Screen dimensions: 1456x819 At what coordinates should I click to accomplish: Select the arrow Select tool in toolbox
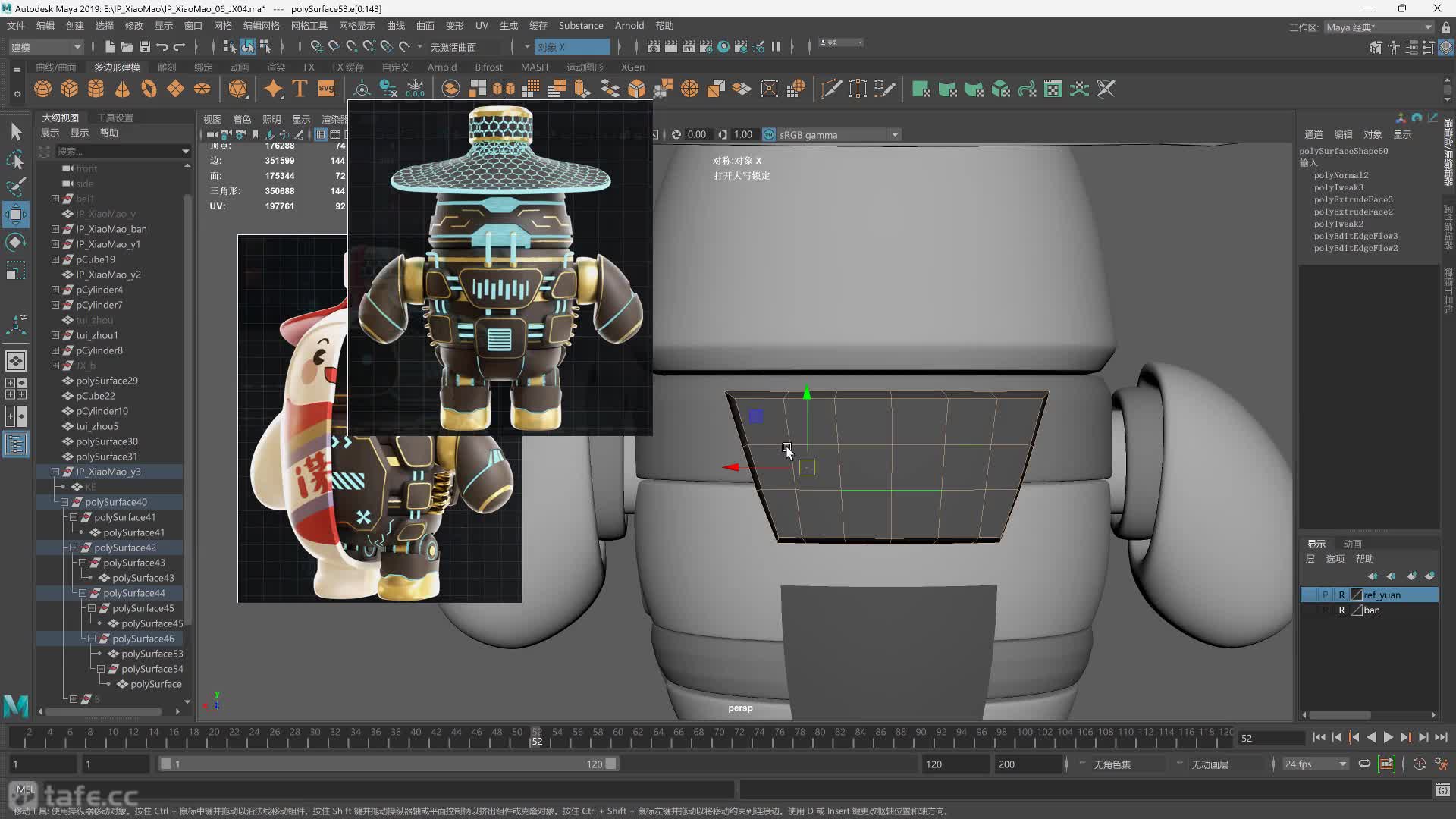(16, 132)
